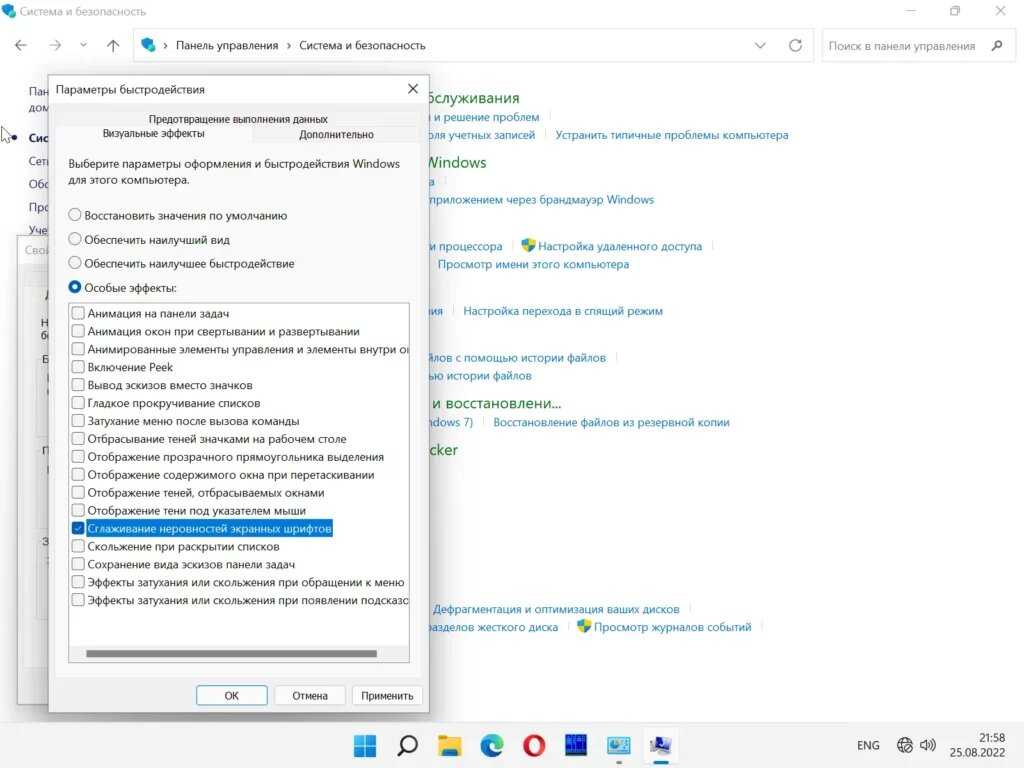The height and width of the screenshot is (768, 1024).
Task: Open Microsoft Edge from the taskbar
Action: click(491, 745)
